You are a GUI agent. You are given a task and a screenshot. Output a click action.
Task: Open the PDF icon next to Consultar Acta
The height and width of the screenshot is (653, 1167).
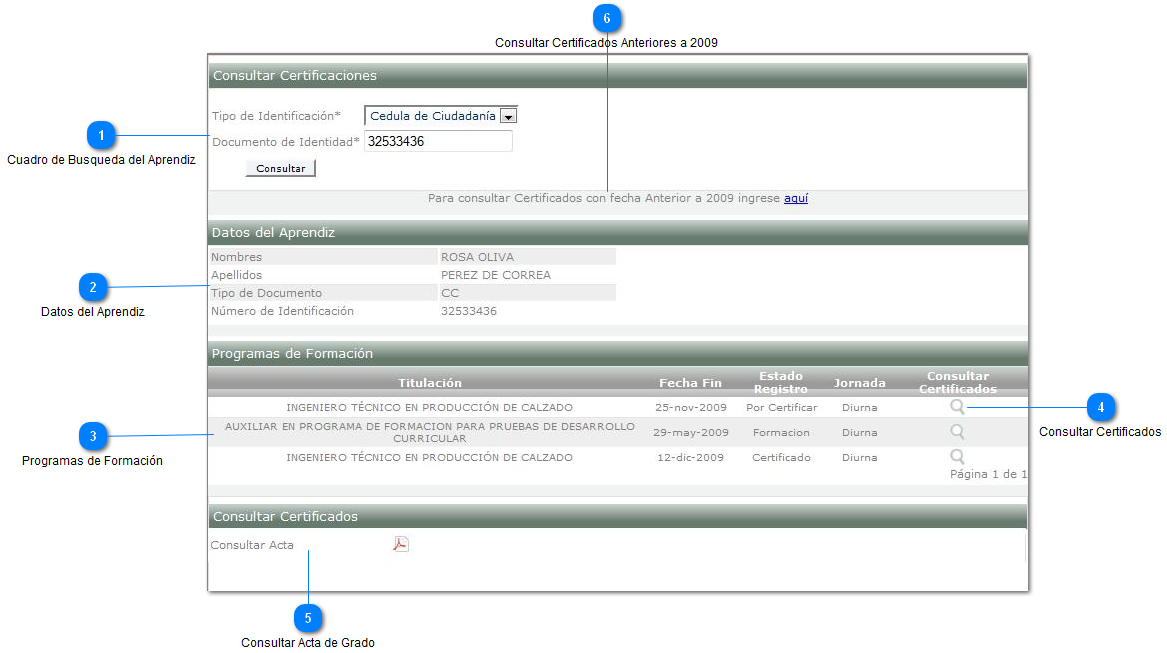399,544
